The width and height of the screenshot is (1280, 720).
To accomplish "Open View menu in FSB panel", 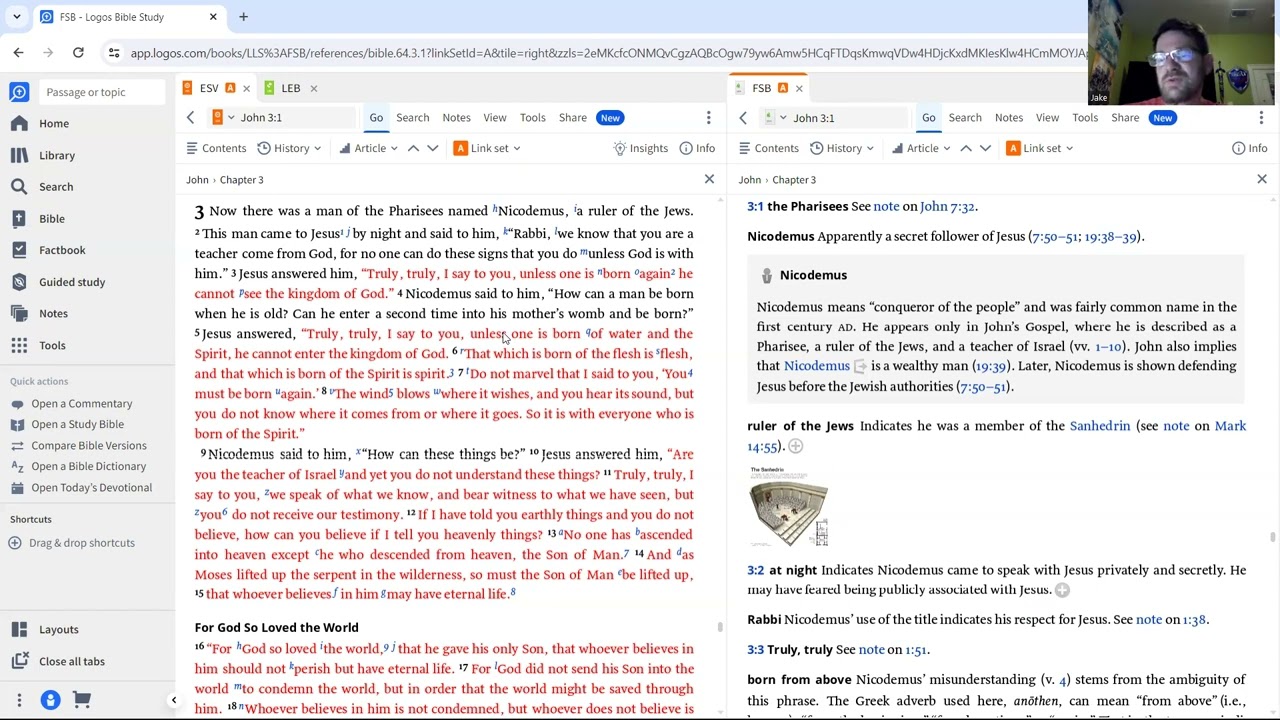I will (1047, 118).
